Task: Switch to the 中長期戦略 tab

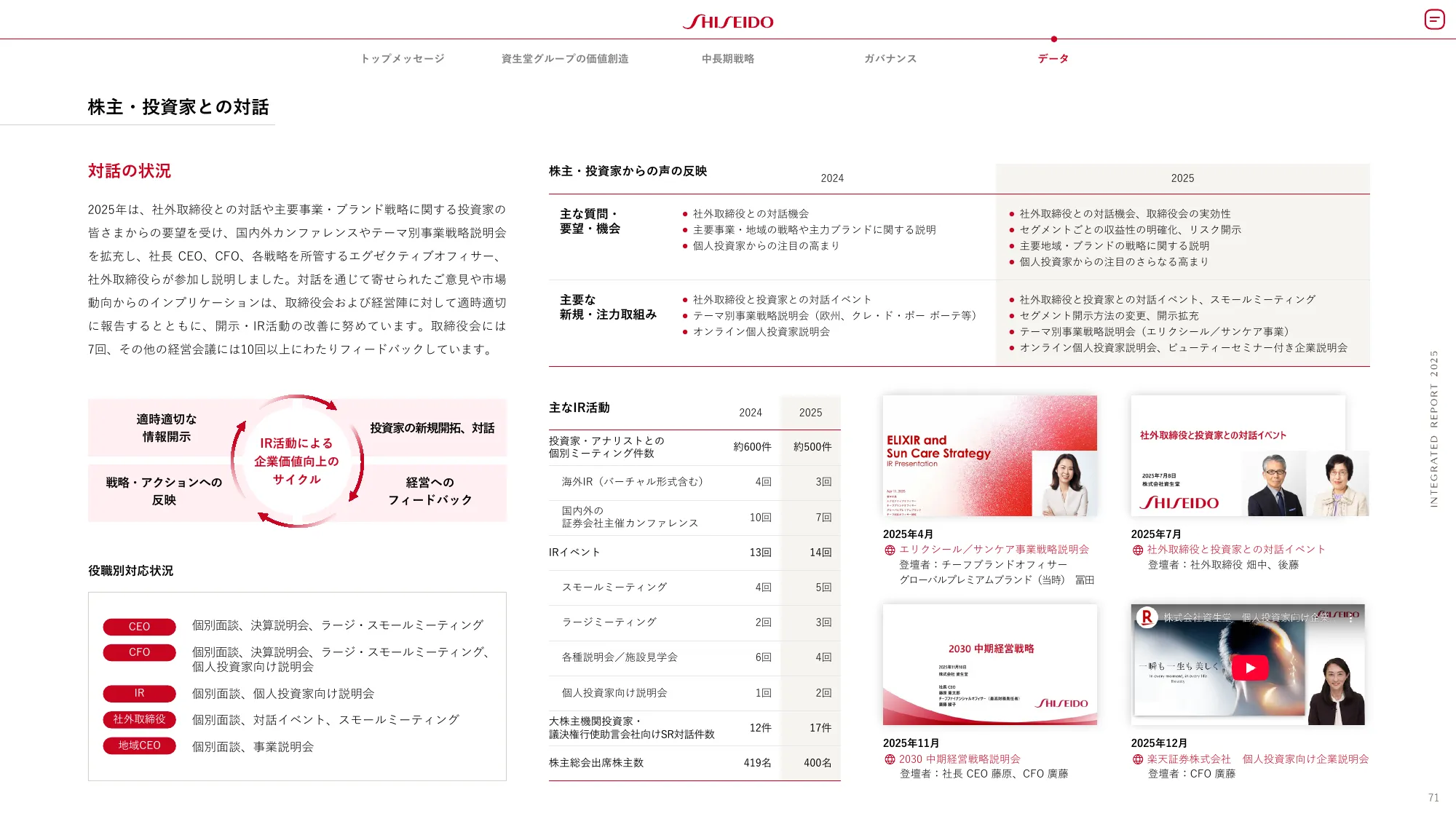Action: pos(728,59)
